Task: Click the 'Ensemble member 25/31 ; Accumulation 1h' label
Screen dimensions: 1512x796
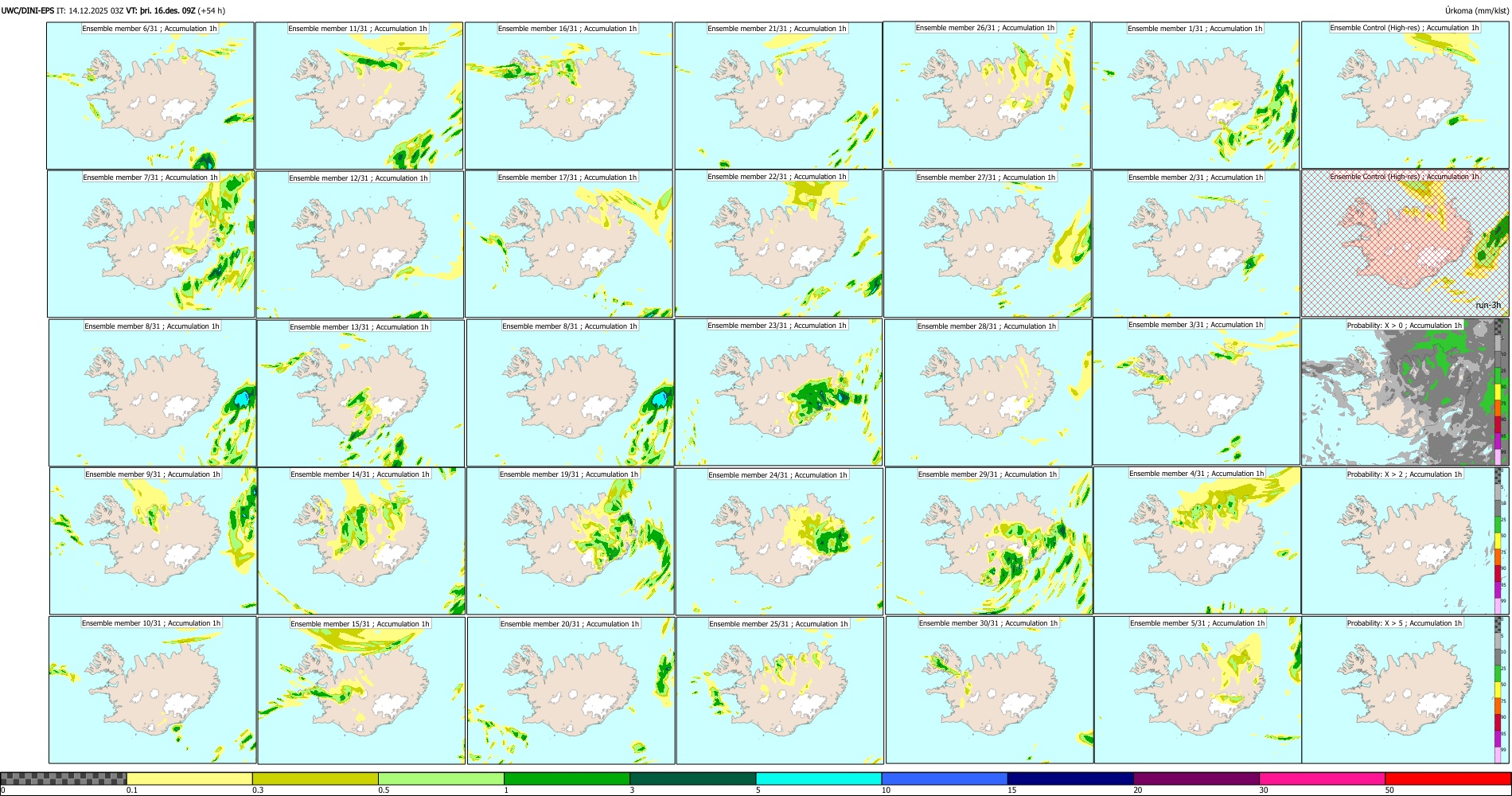Action: tap(779, 624)
